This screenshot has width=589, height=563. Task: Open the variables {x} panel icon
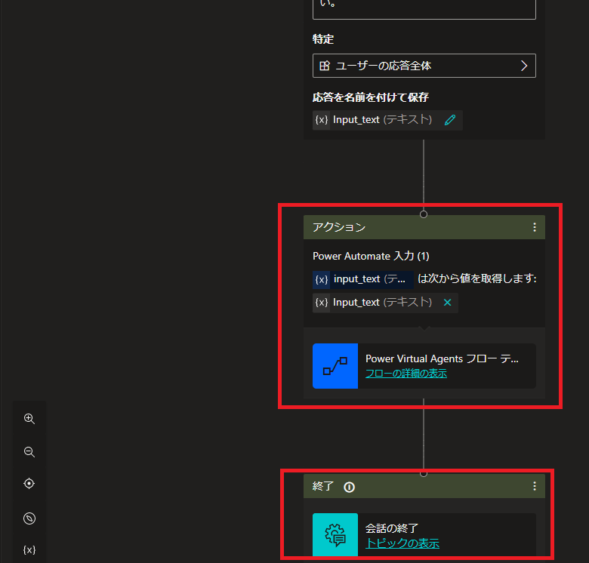pyautogui.click(x=29, y=550)
